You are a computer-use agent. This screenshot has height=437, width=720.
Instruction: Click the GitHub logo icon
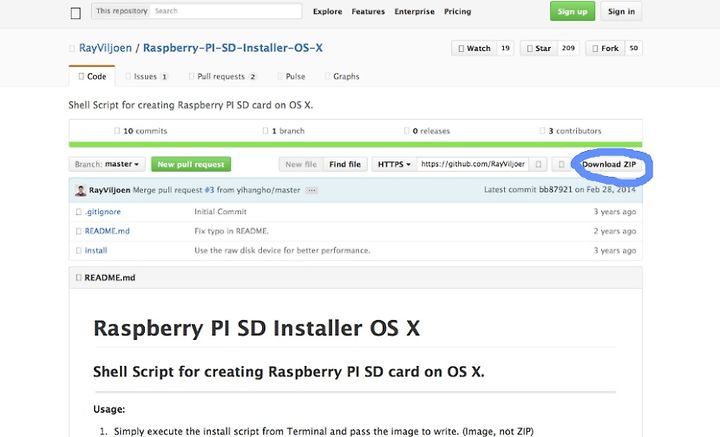(76, 13)
